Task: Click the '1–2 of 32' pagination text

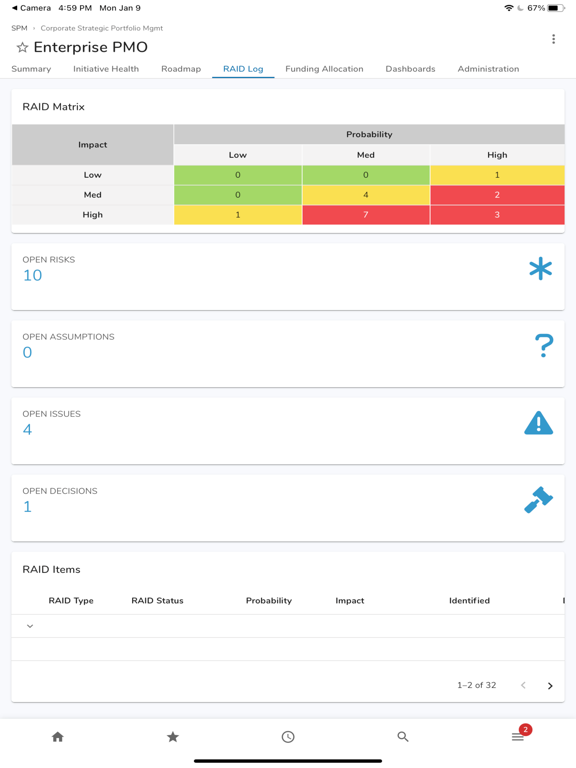Action: click(477, 685)
